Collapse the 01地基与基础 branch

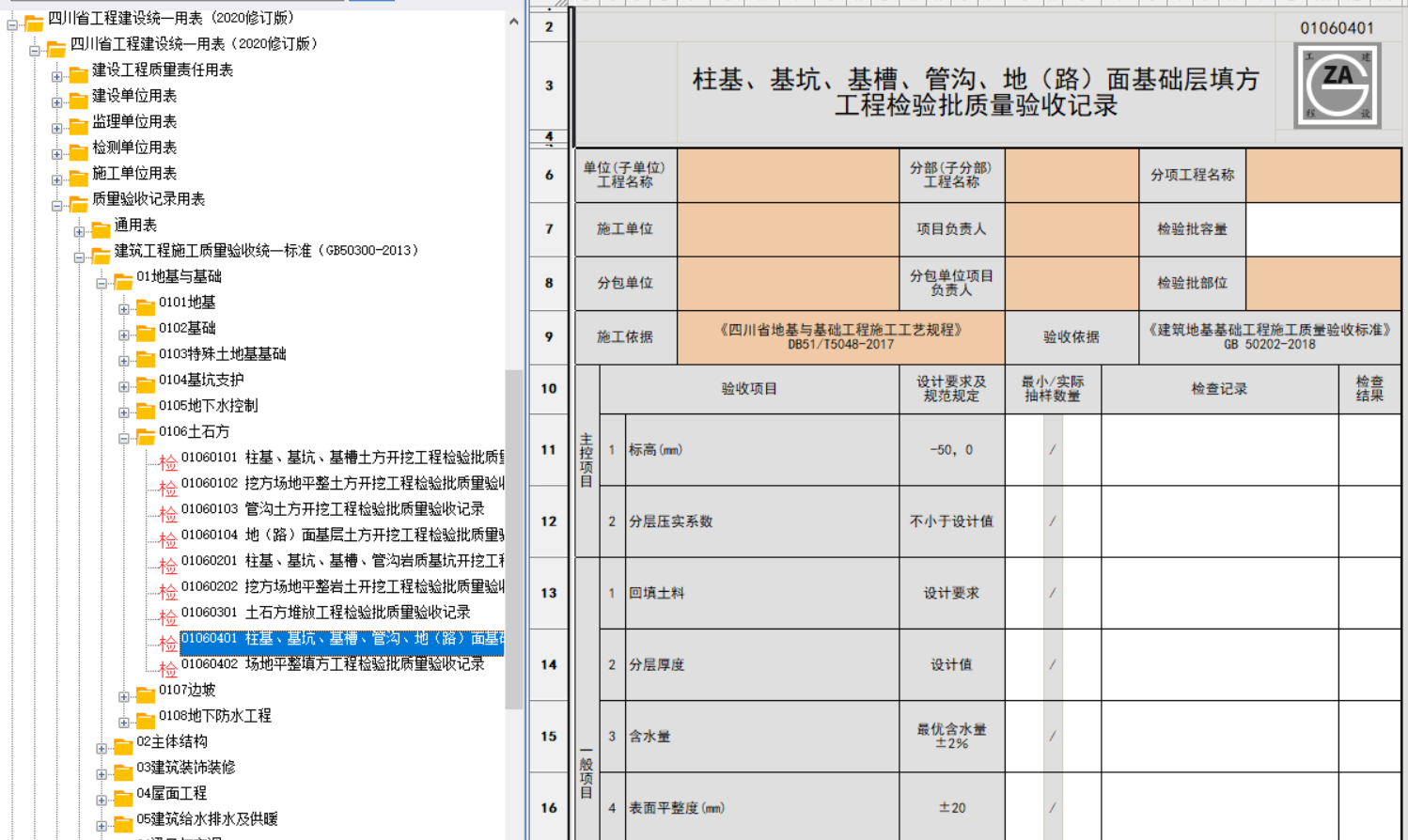click(102, 284)
